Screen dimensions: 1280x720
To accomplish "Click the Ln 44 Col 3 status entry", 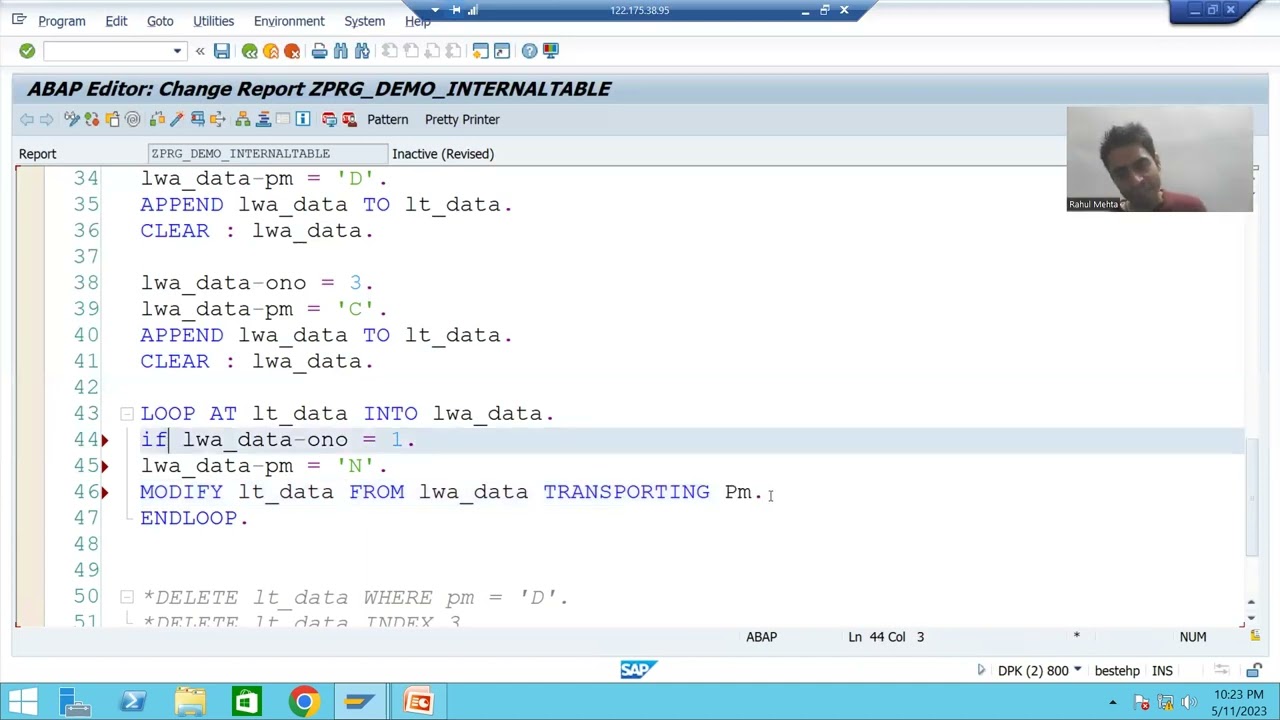I will (x=886, y=637).
